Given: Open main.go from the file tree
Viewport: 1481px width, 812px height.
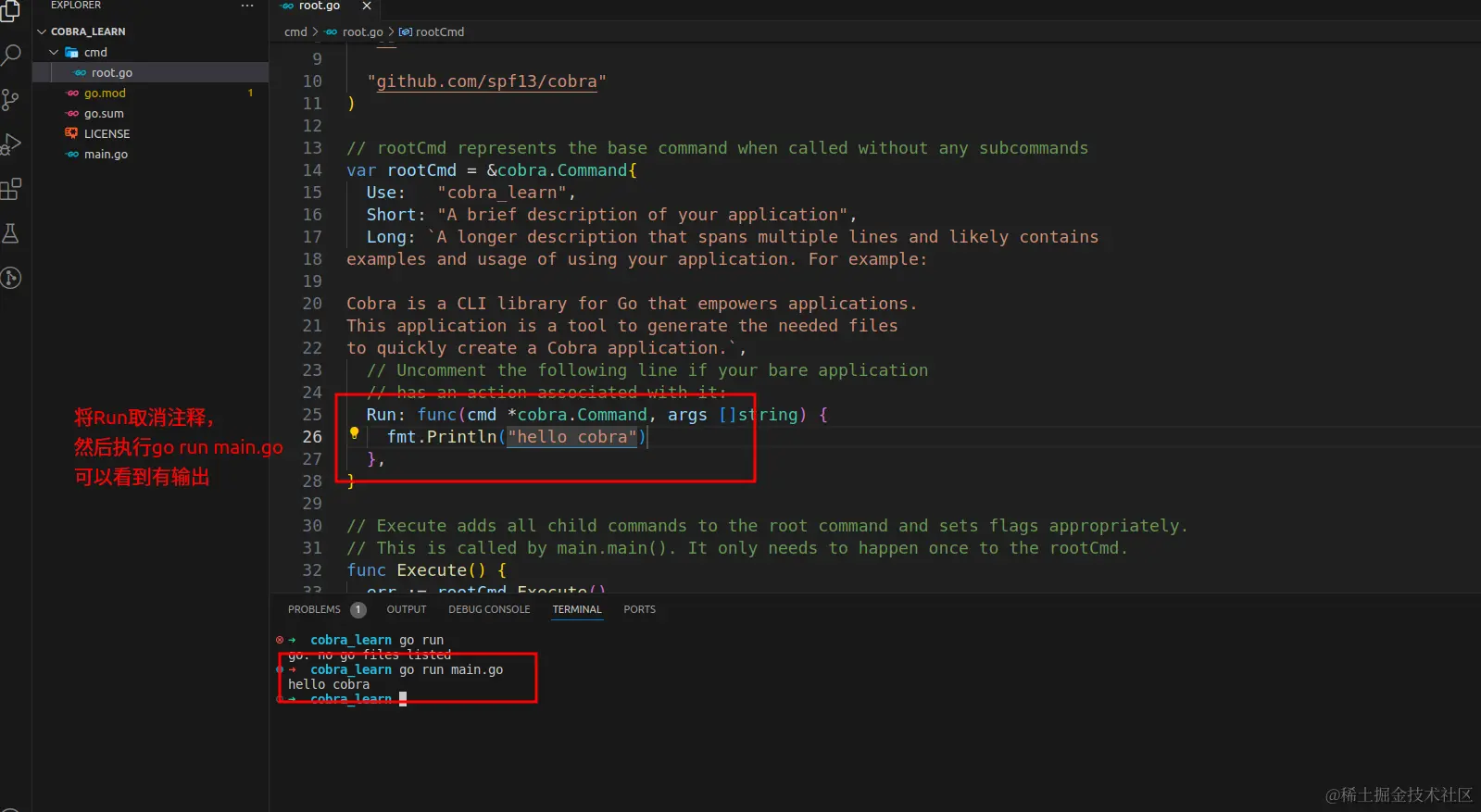Looking at the screenshot, I should tap(150, 154).
